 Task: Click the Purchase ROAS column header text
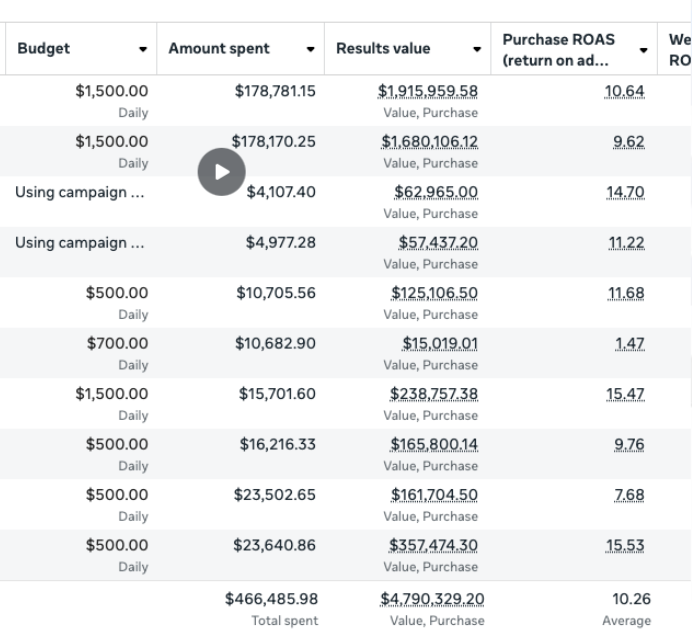(x=559, y=49)
